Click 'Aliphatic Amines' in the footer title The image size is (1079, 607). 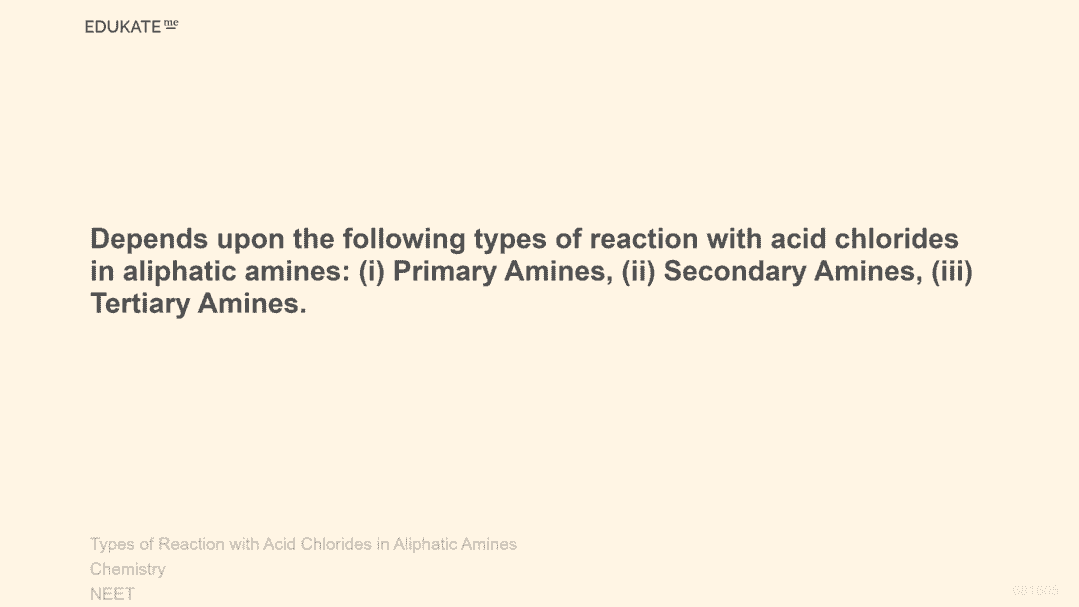click(x=455, y=544)
